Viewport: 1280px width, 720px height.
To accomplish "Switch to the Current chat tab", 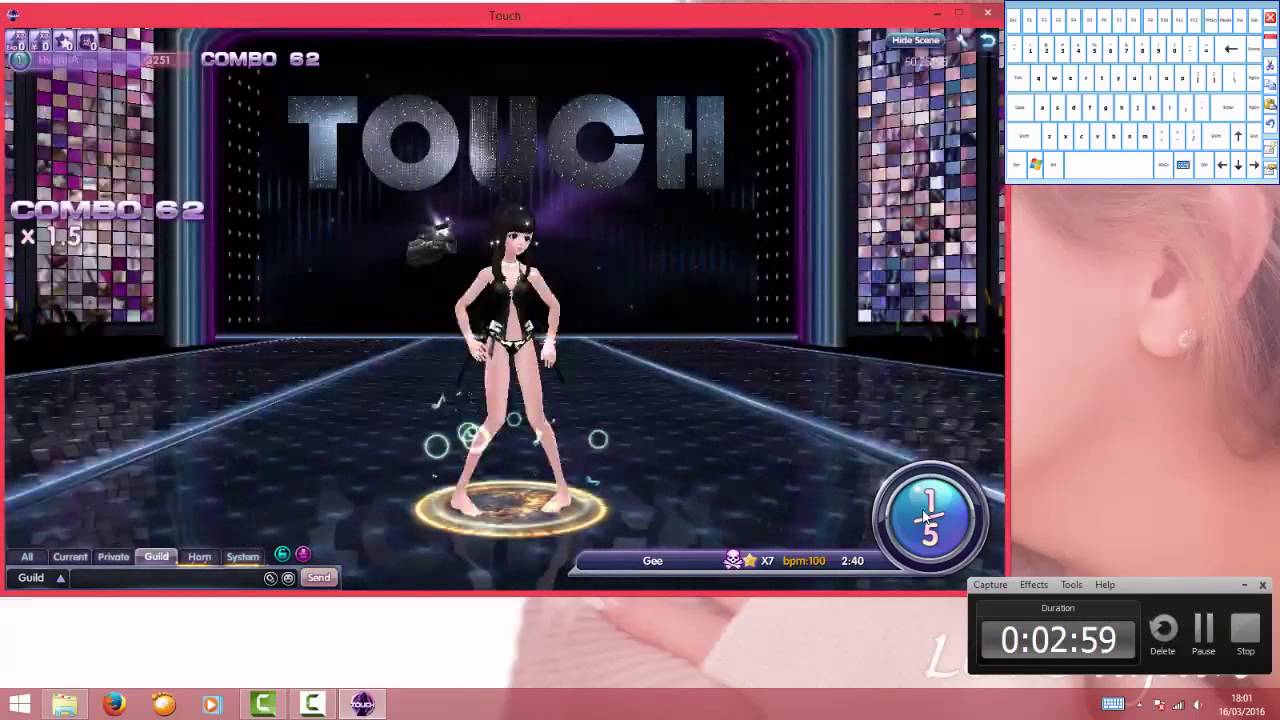I will click(x=70, y=557).
